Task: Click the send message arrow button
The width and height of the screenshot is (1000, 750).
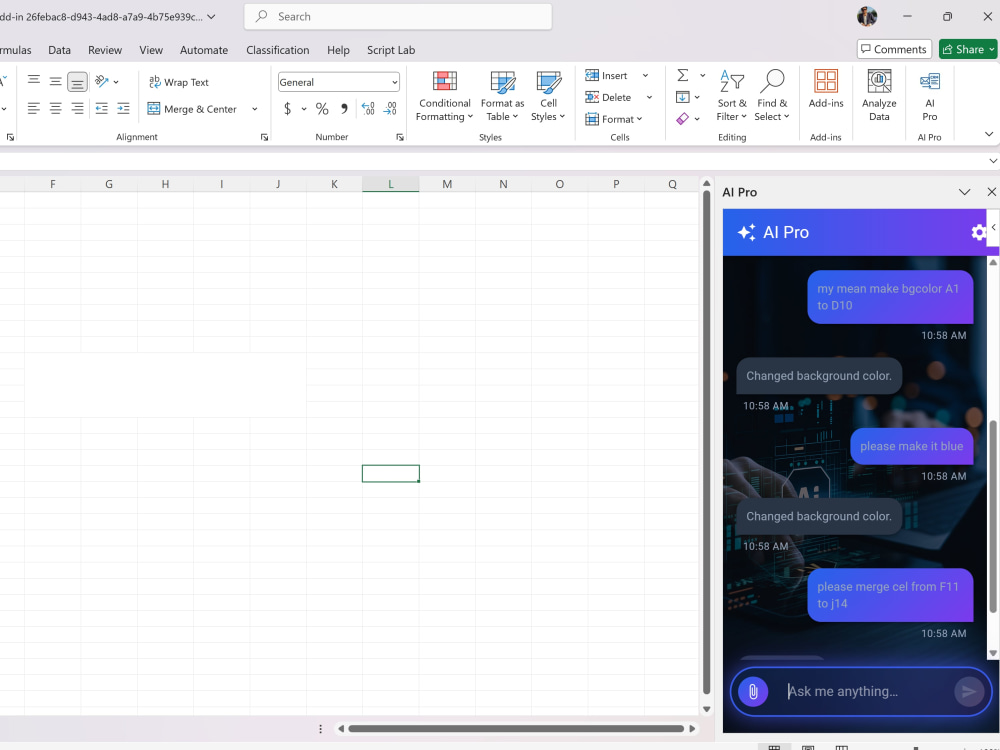Action: [969, 691]
